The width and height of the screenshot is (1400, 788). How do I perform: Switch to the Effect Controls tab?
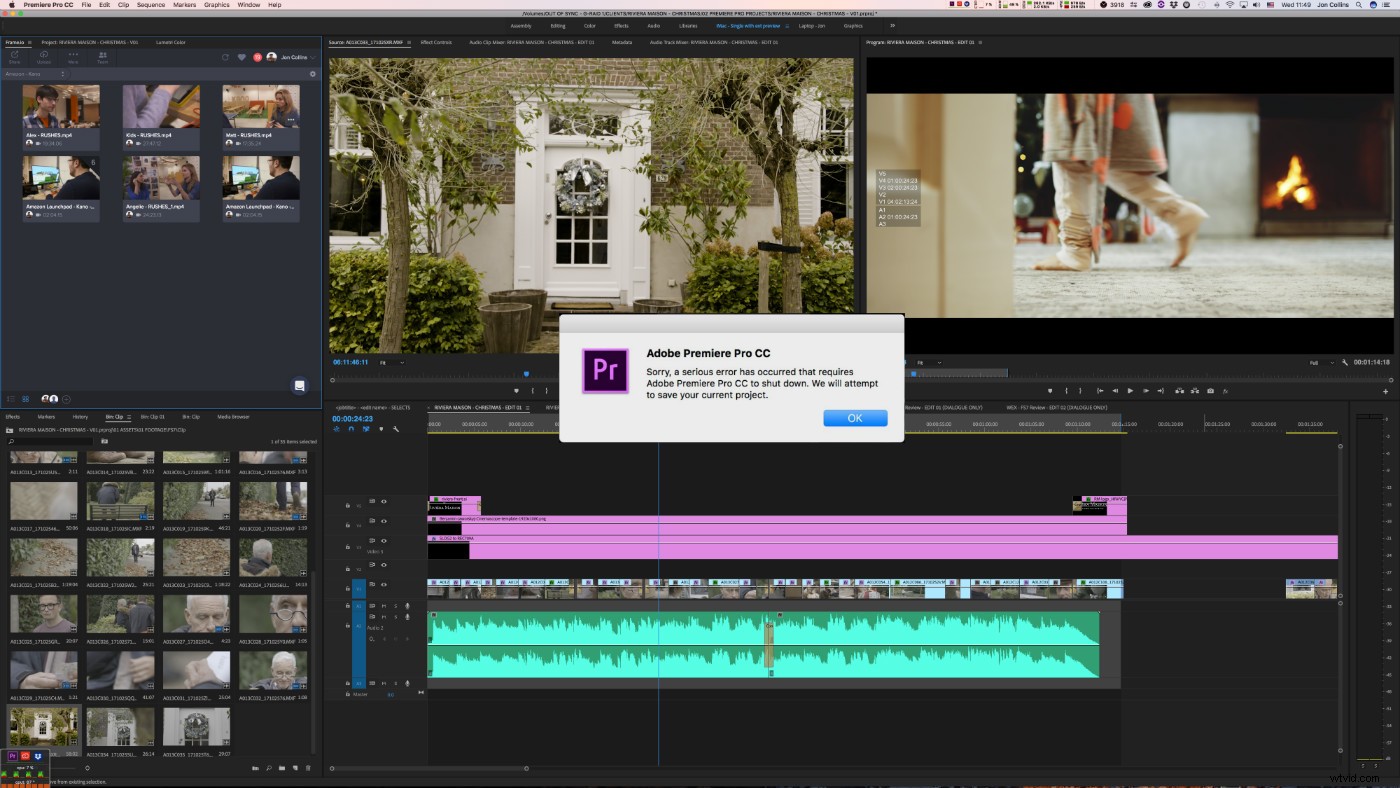(437, 43)
